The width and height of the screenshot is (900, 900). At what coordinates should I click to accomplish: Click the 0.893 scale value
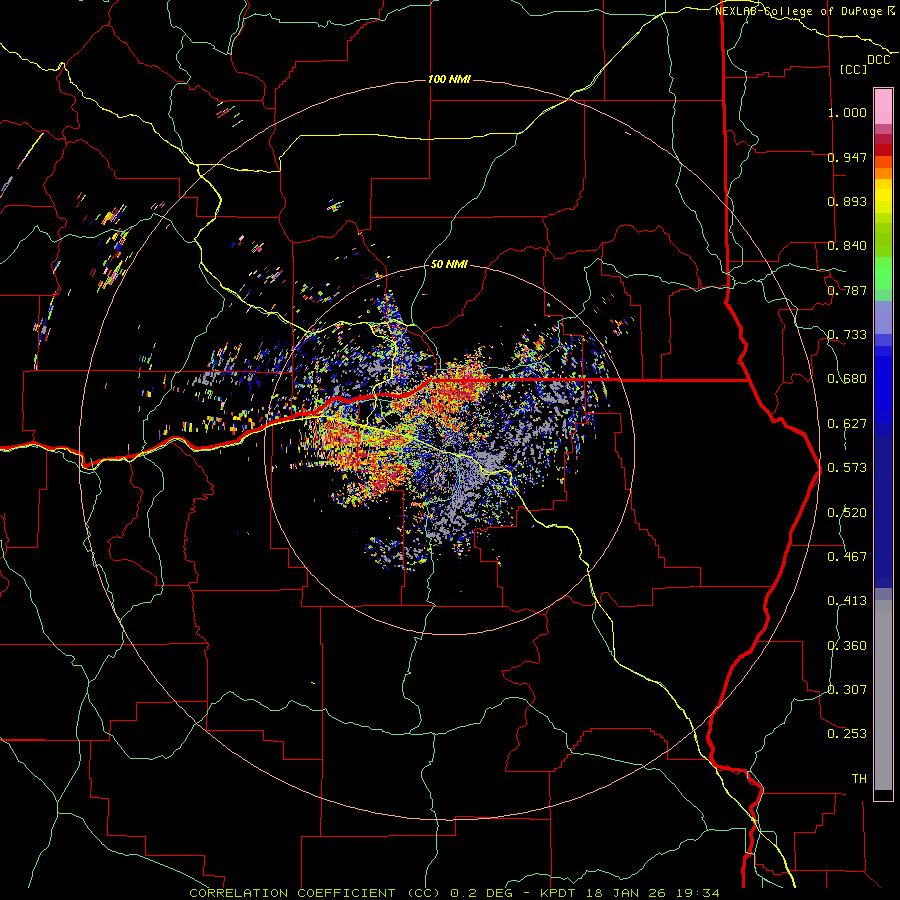coord(847,201)
